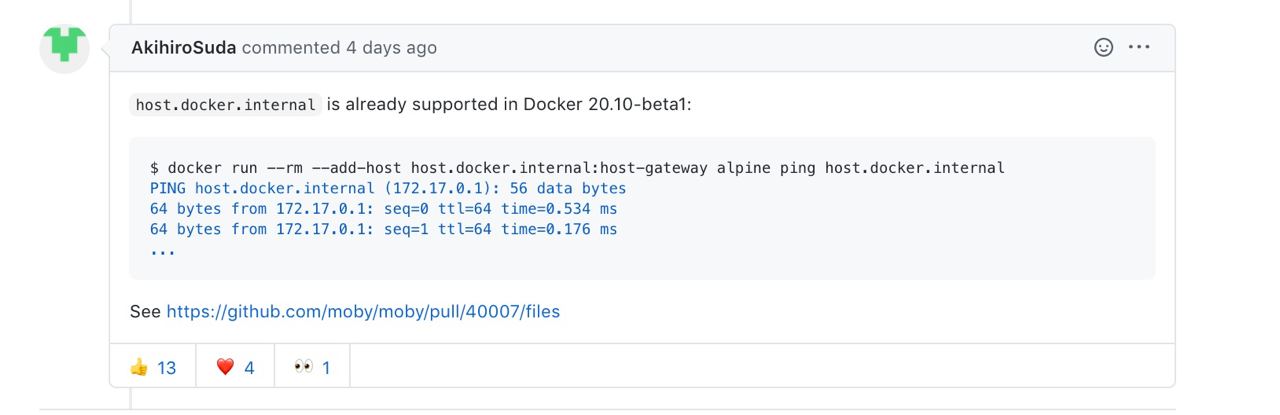Viewport: 1280px width, 415px height.
Task: Toggle the thumbs up reaction with 13
Action: [153, 367]
